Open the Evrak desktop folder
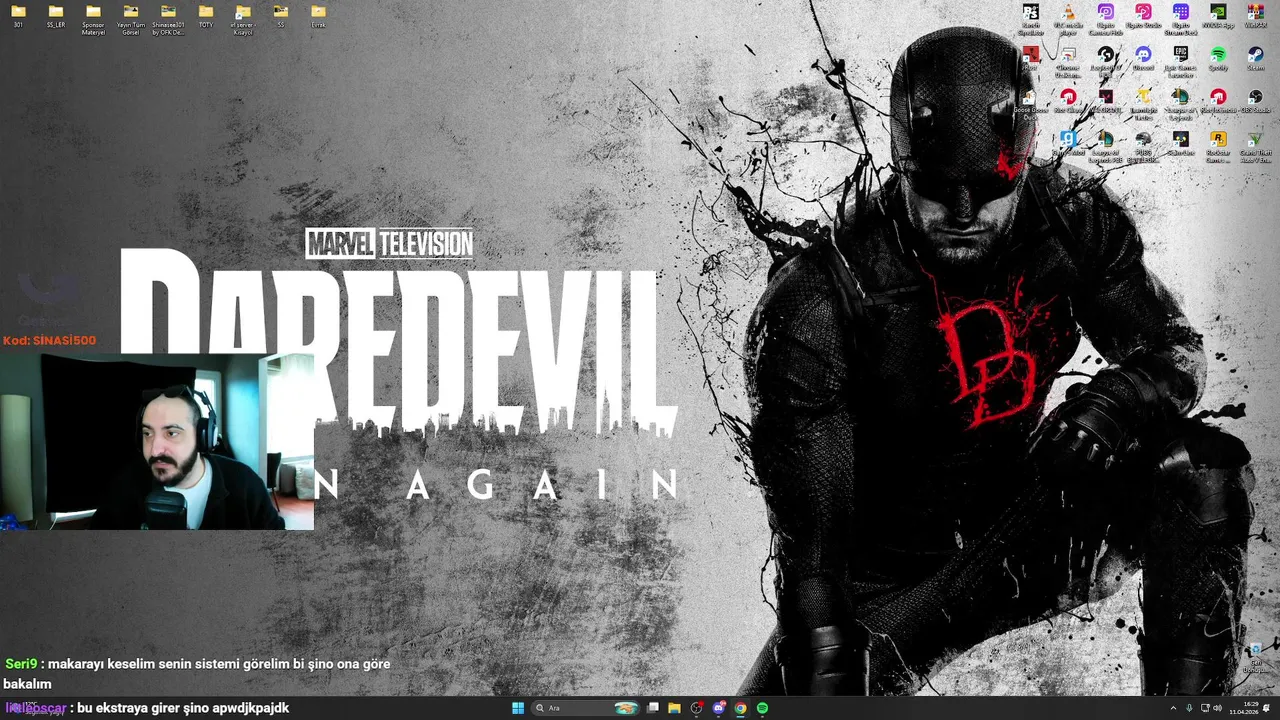Image resolution: width=1280 pixels, height=720 pixels. pos(318,16)
